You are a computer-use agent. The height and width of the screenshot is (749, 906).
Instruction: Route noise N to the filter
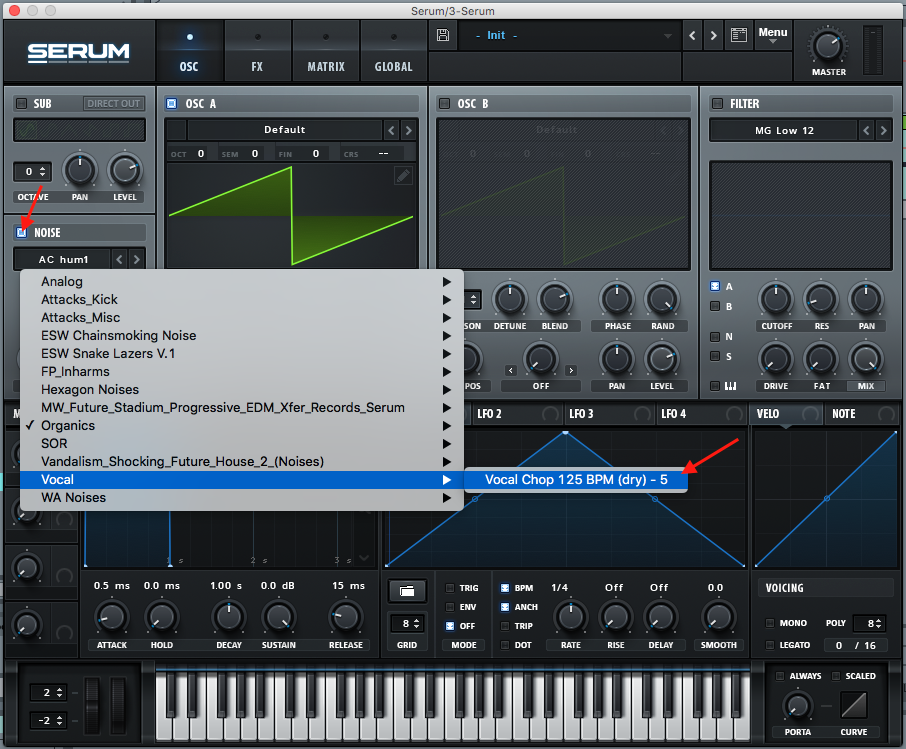(715, 336)
